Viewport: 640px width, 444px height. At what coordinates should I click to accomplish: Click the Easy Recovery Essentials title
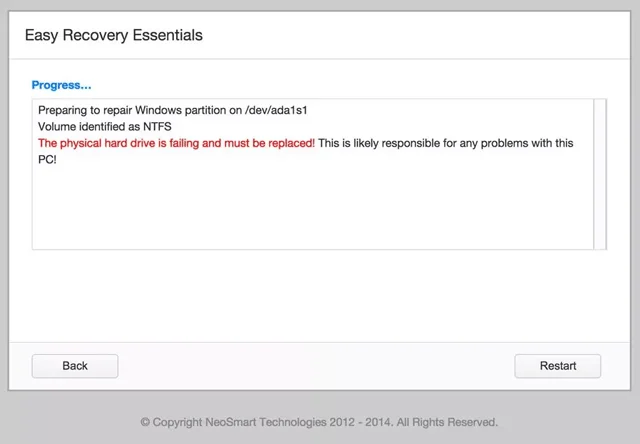click(x=114, y=35)
